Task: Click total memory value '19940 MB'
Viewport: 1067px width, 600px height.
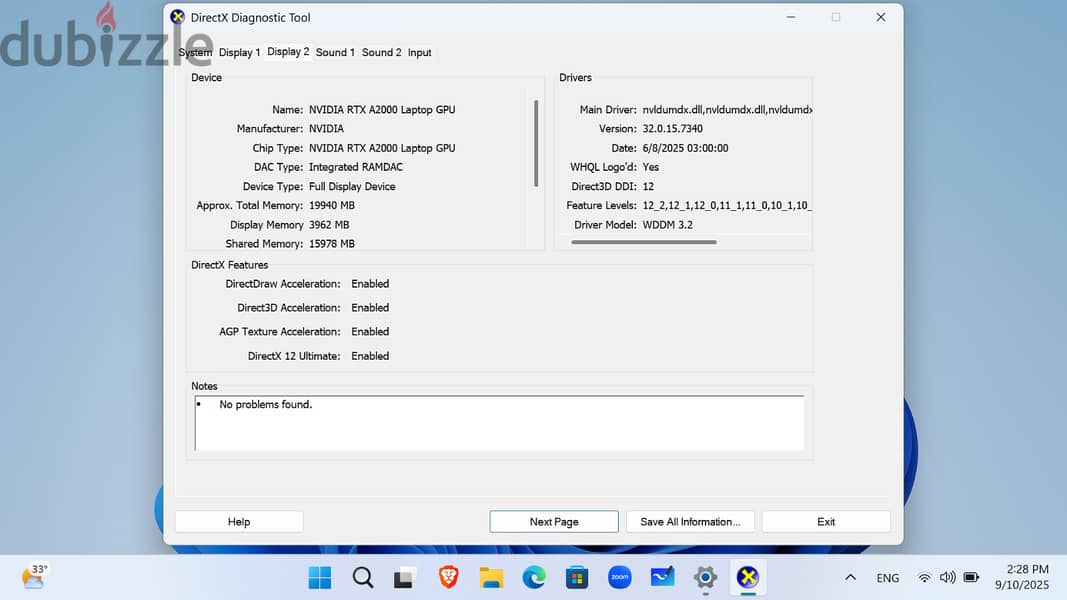Action: coord(331,205)
